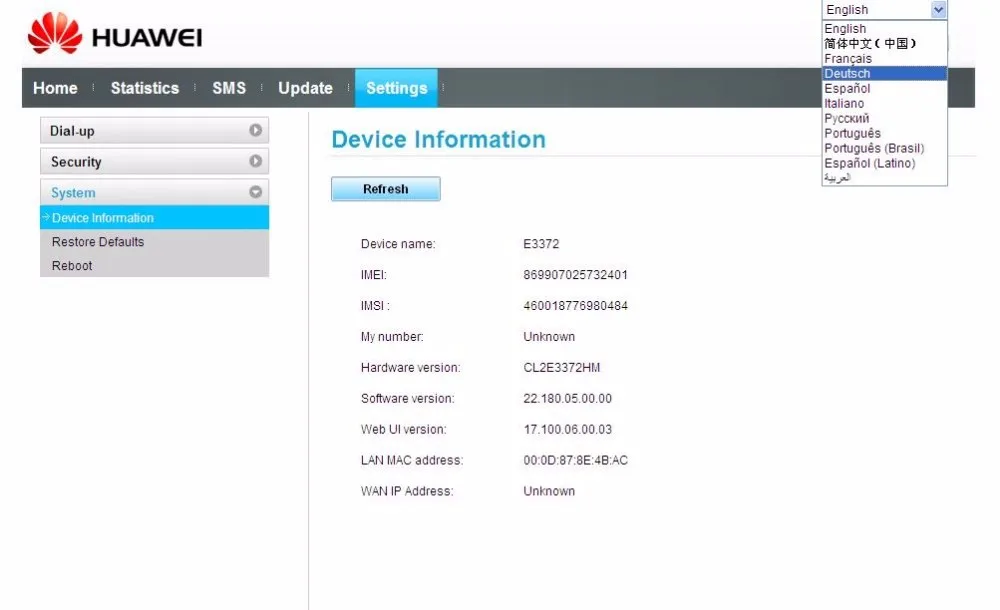
Task: Click the IMSI label
Action: (x=375, y=306)
